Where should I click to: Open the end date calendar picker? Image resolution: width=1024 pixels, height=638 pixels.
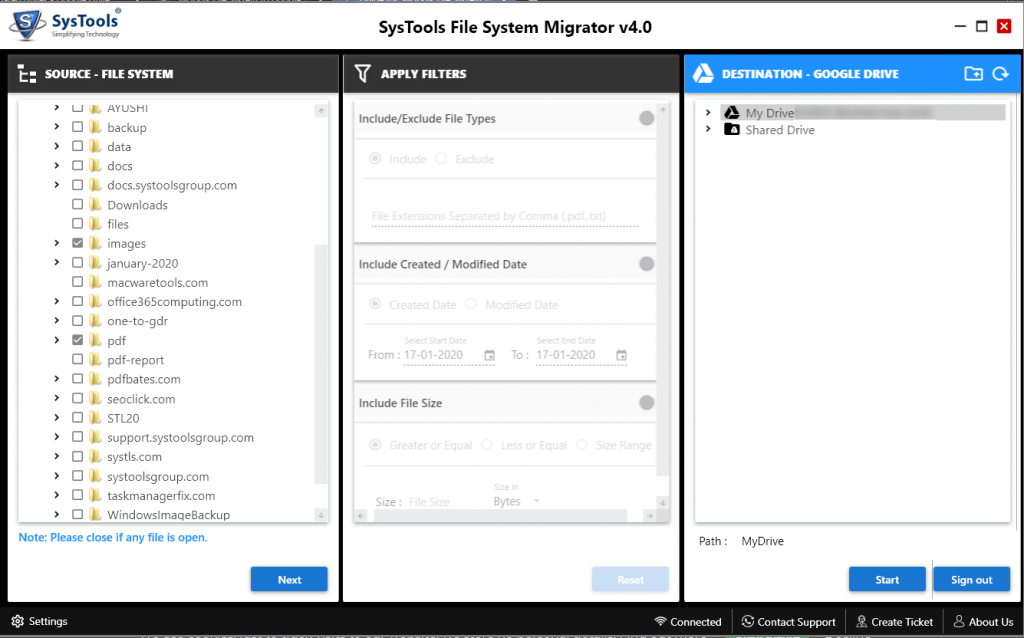click(x=623, y=355)
